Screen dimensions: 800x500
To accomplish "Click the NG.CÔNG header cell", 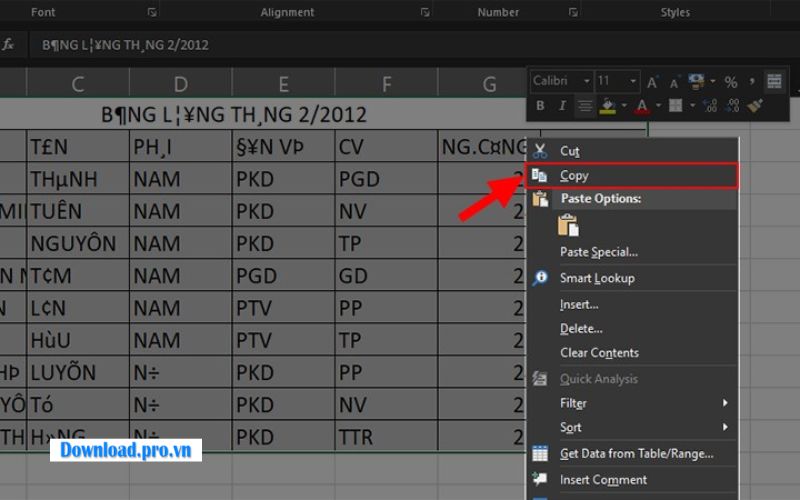I will tap(482, 147).
